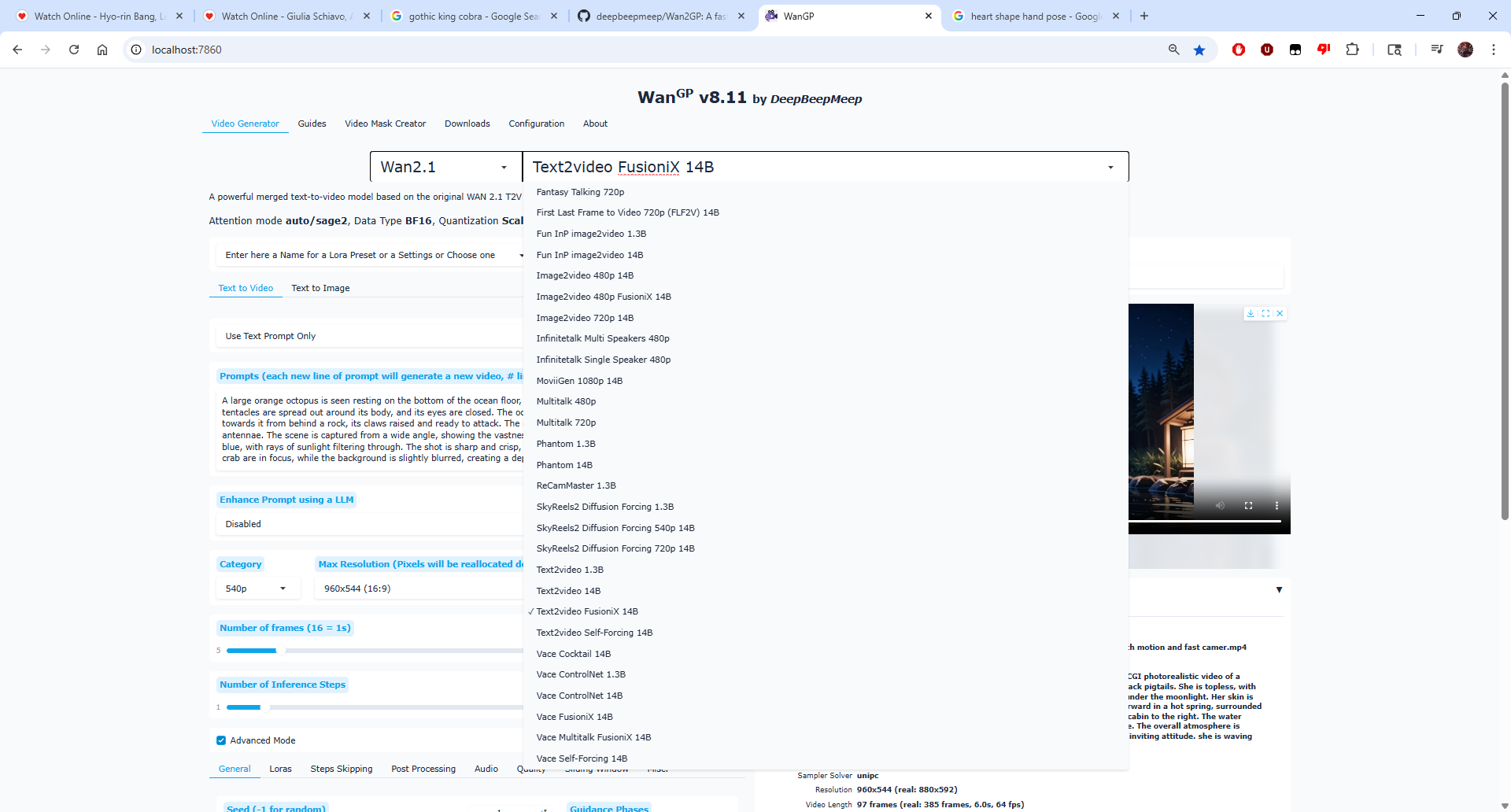Switch to the Guides tab

(x=312, y=124)
